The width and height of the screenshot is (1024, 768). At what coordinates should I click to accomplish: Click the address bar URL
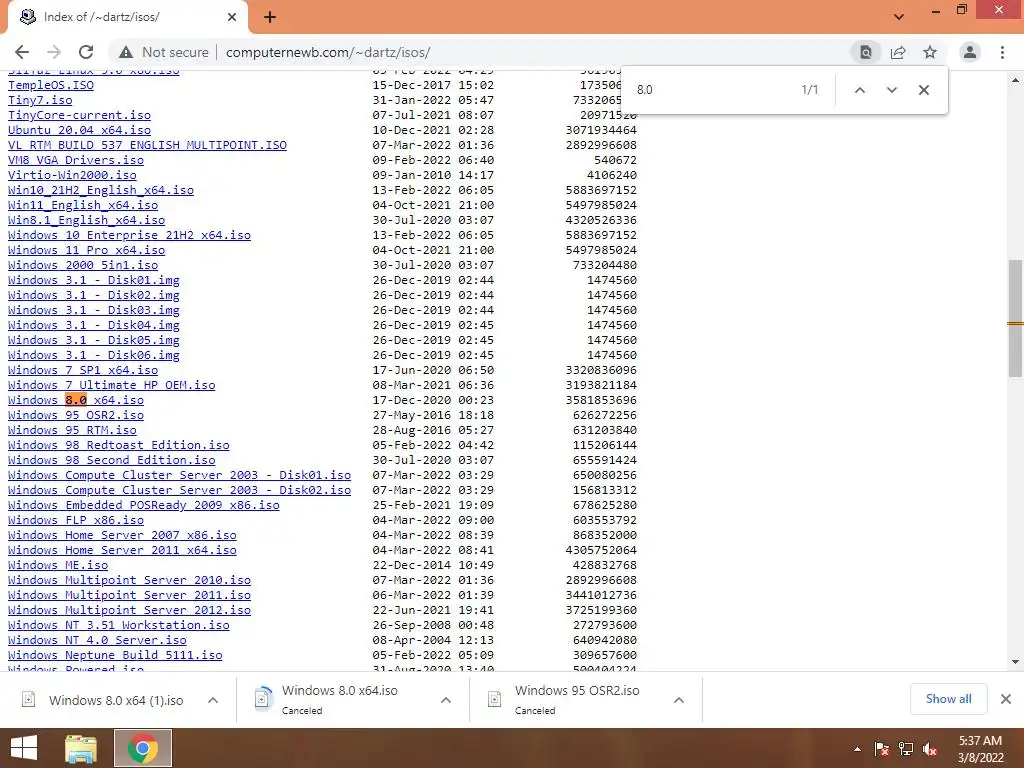pyautogui.click(x=328, y=52)
